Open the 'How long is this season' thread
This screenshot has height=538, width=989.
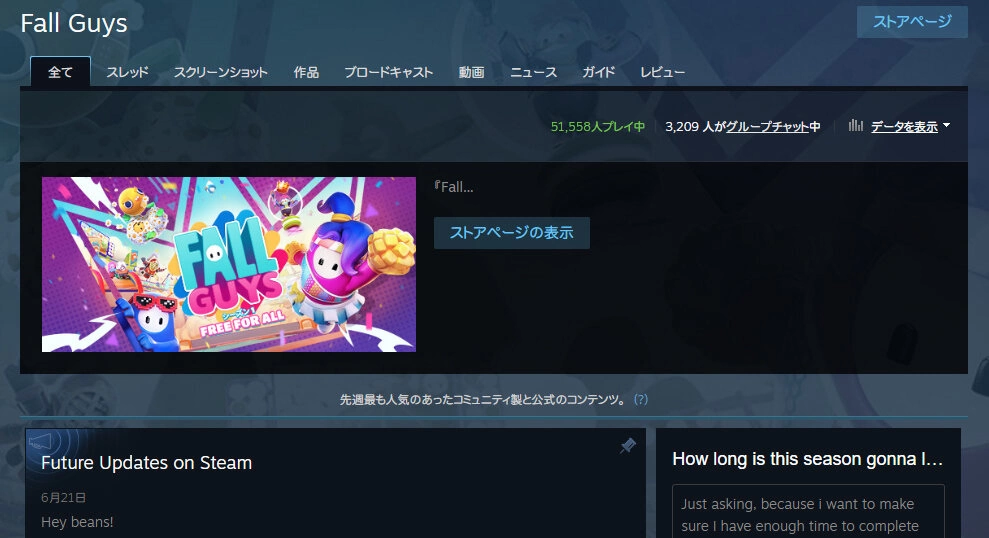pyautogui.click(x=807, y=459)
